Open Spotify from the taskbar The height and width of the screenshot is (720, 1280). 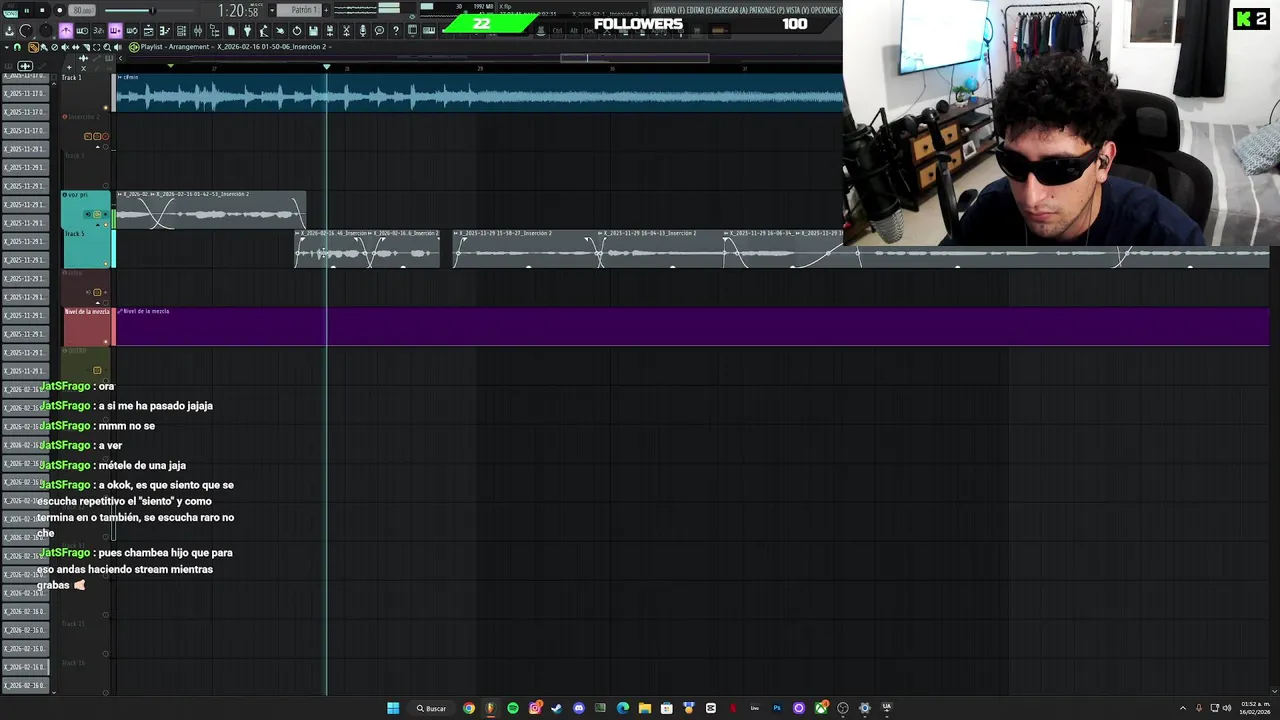point(513,708)
